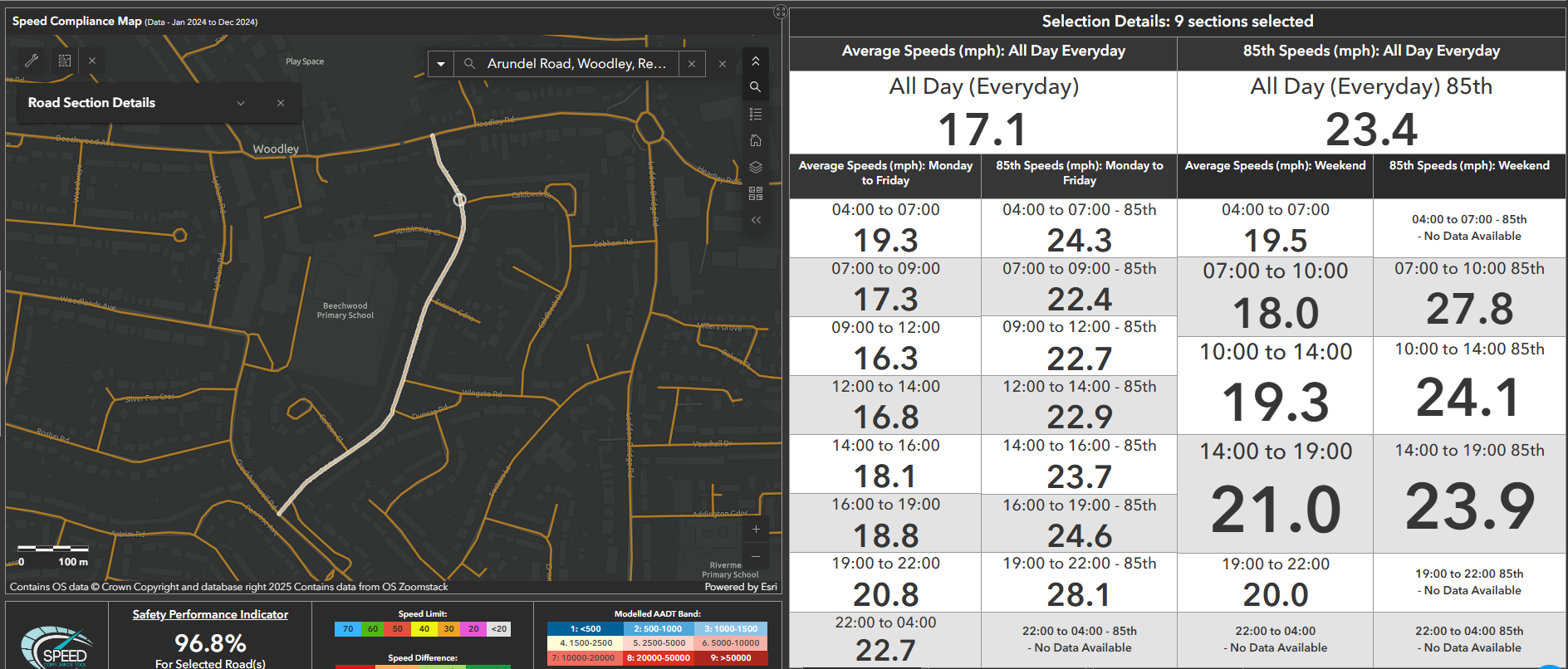Collapse map toolbar with double up chevron
Image resolution: width=1568 pixels, height=669 pixels.
tap(755, 61)
